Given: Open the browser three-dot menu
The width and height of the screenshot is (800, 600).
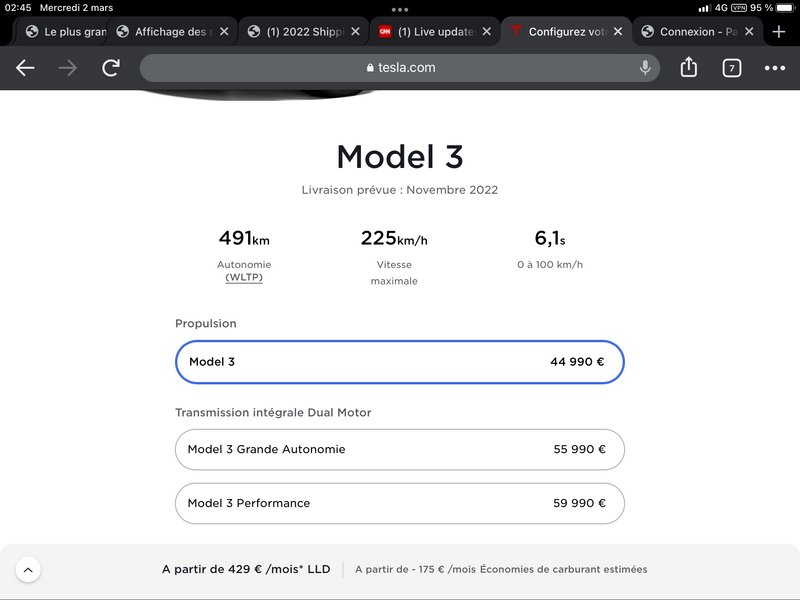Looking at the screenshot, I should [x=774, y=68].
